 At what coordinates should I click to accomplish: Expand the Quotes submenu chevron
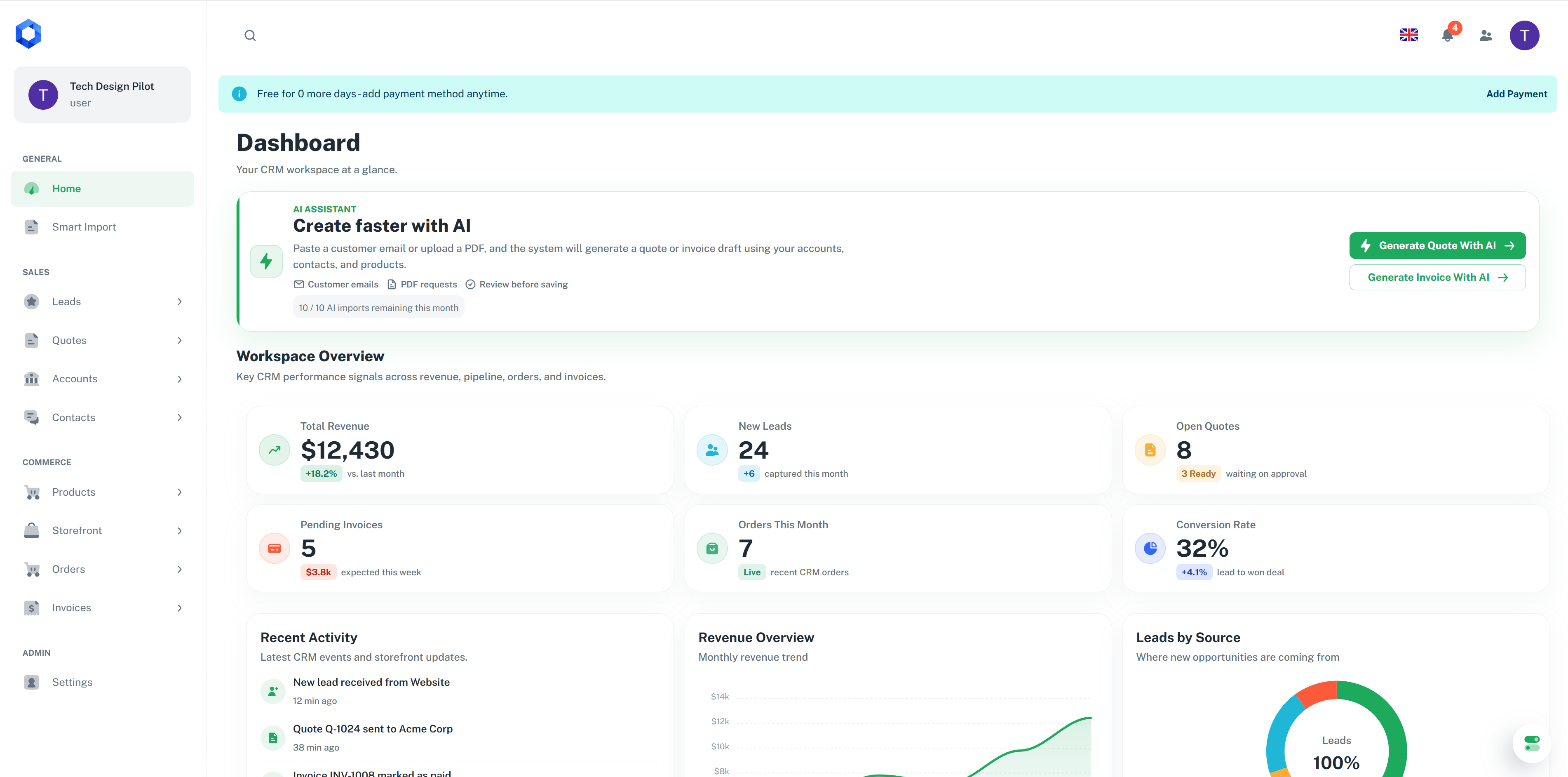pos(180,340)
